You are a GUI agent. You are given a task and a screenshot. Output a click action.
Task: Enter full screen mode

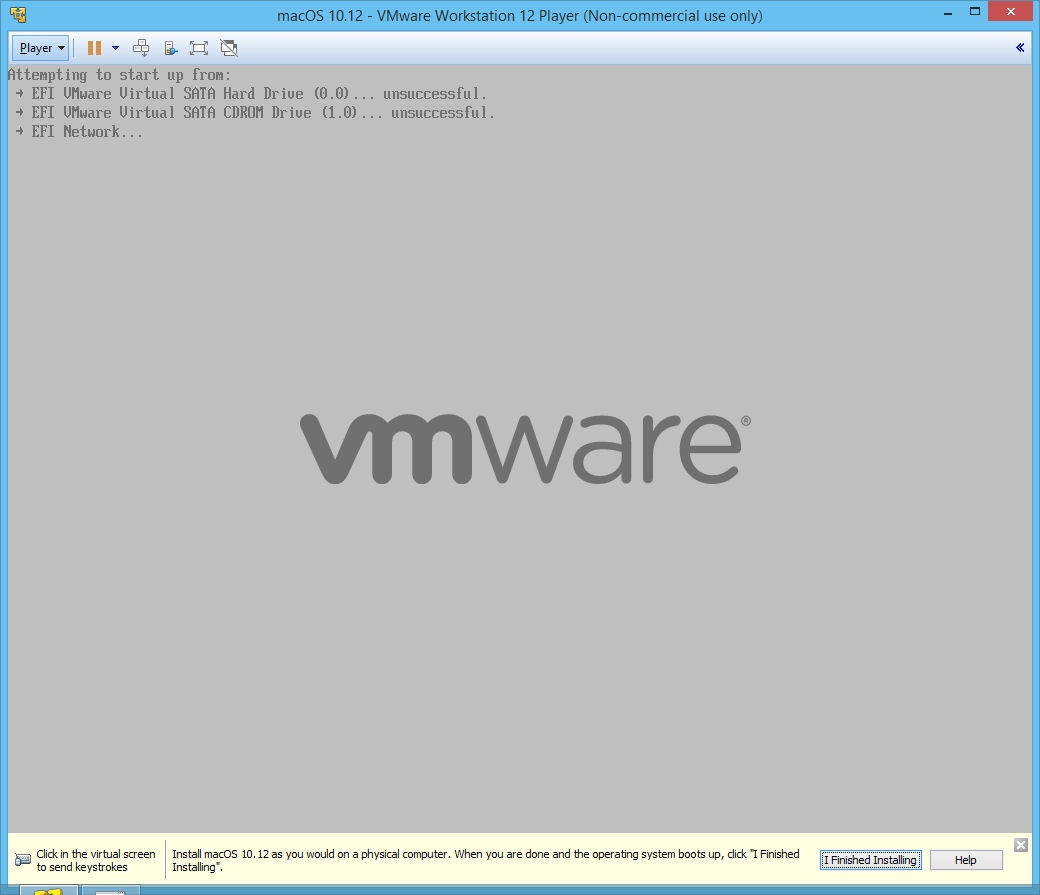(199, 48)
